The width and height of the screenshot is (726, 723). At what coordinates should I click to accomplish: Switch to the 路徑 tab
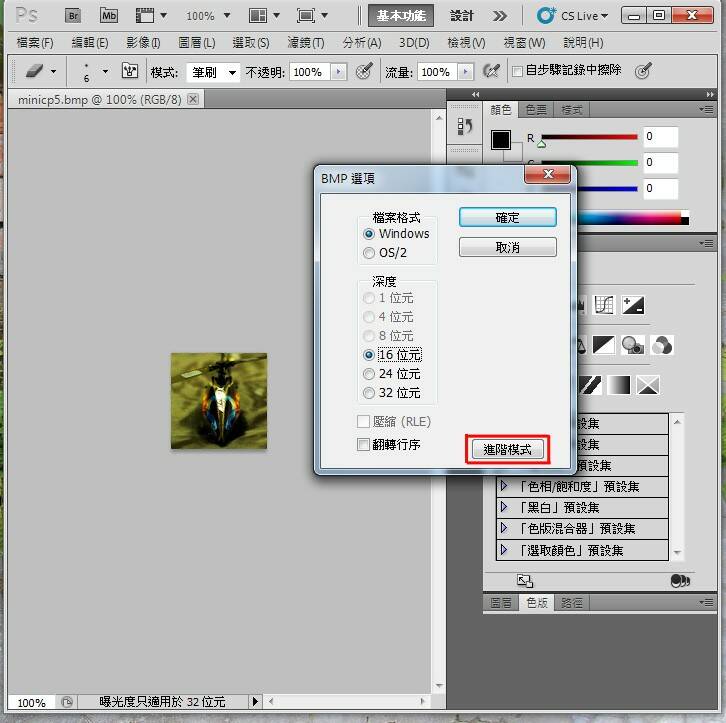coord(571,603)
